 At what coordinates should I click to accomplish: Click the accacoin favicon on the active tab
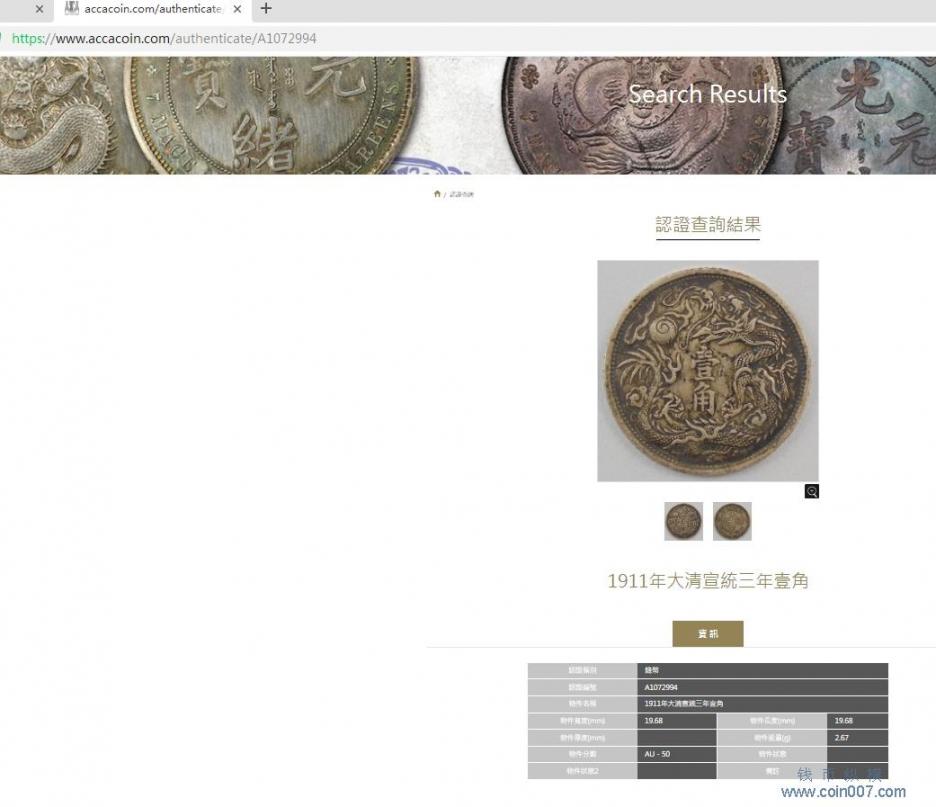pyautogui.click(x=72, y=8)
